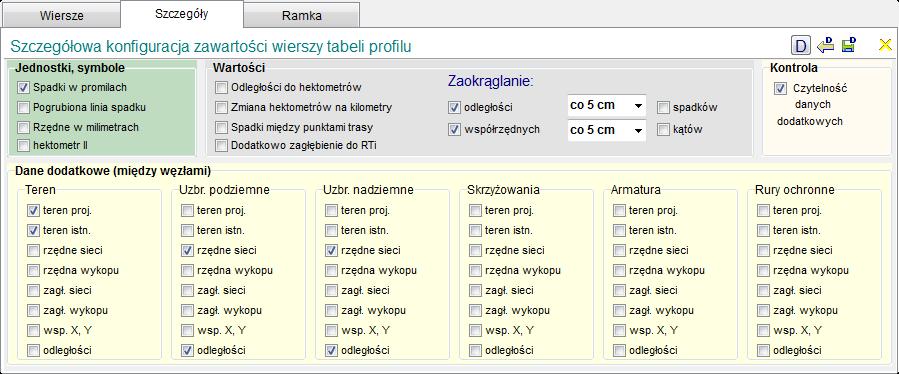Enable Pogrubiona linia spadku

(x=23, y=107)
